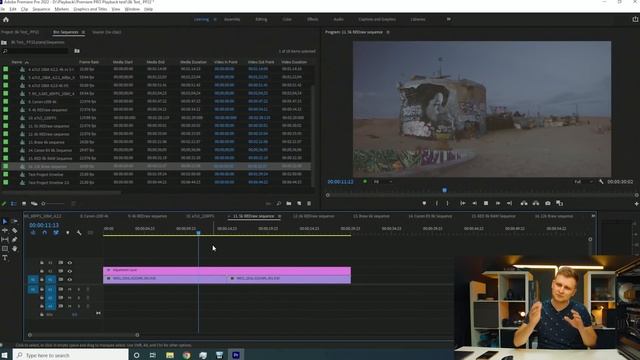
Task: Switch to Color workspace tab
Action: click(287, 19)
